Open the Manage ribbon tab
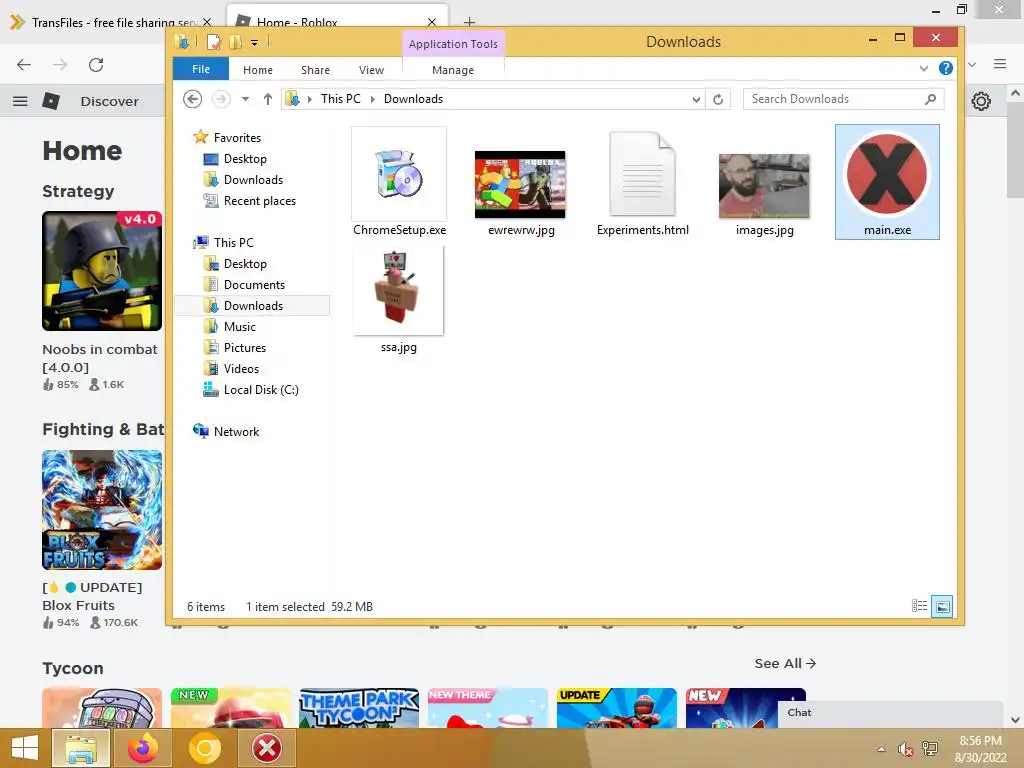The height and width of the screenshot is (768, 1024). [453, 70]
